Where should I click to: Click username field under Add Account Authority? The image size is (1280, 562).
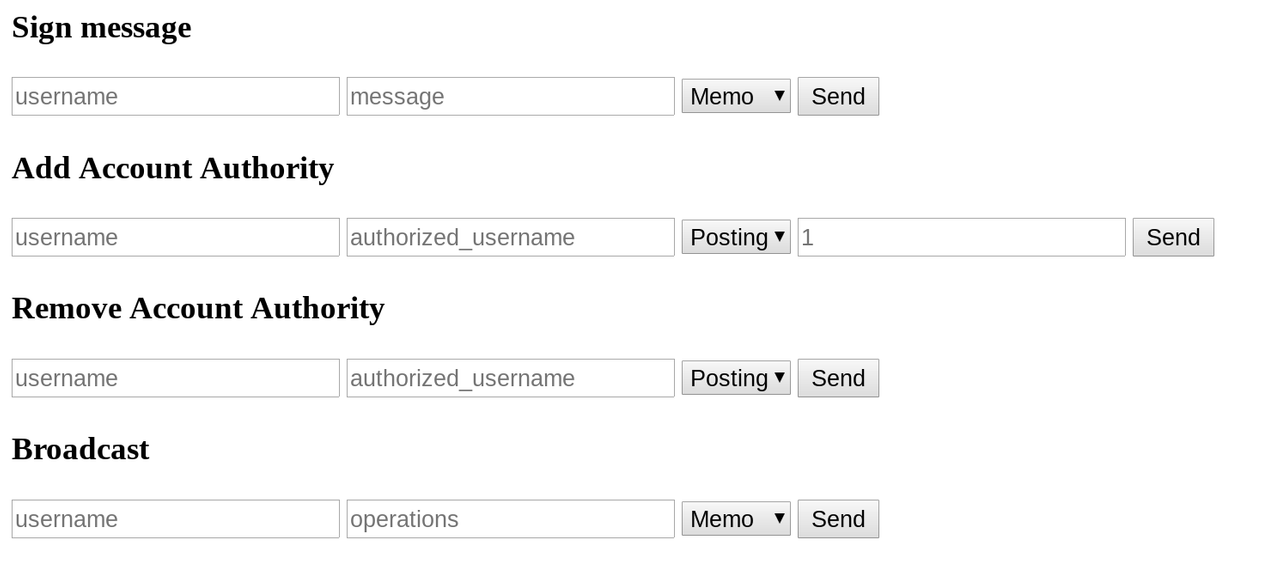[x=175, y=237]
